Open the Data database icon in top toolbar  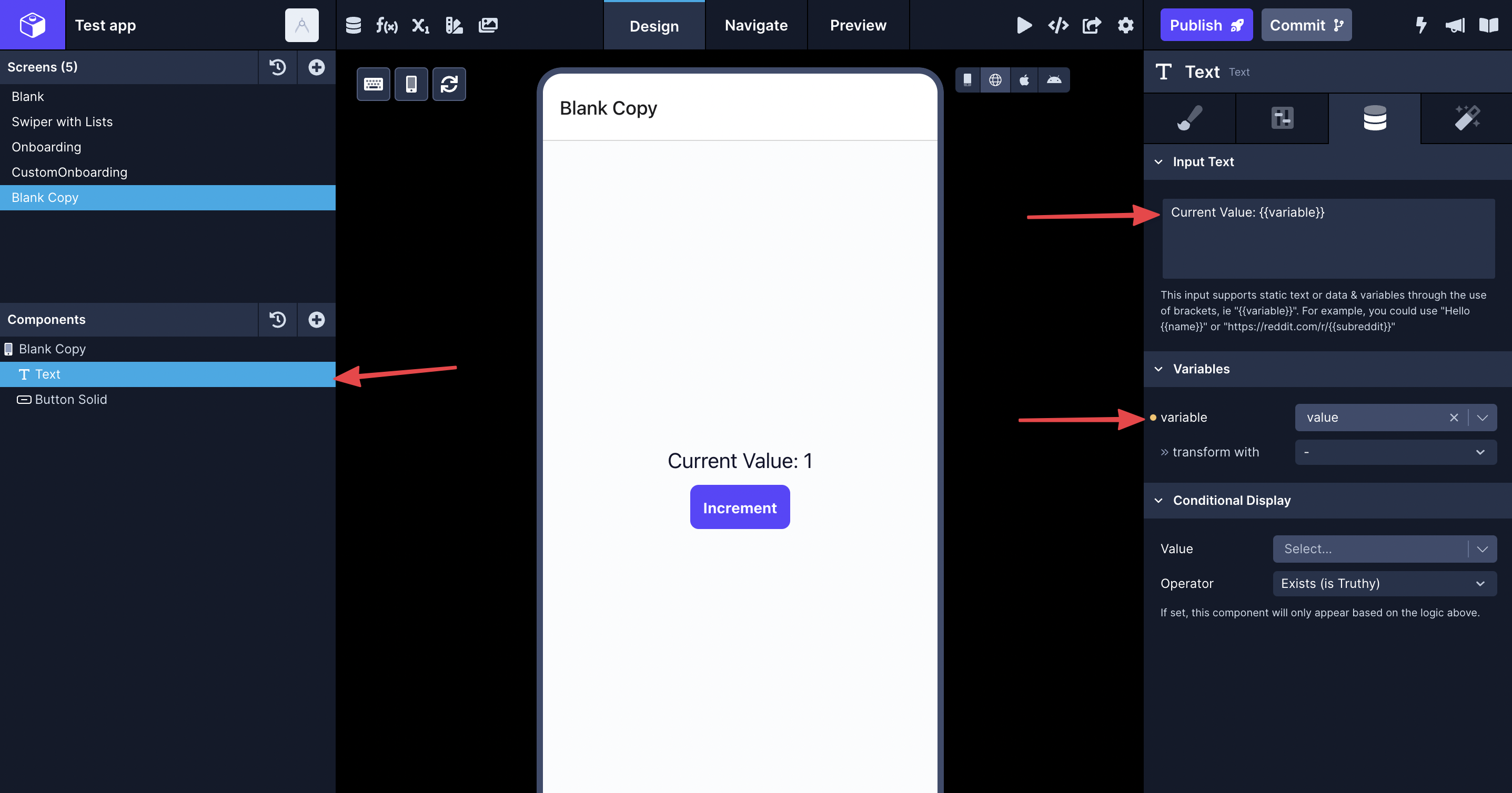[x=354, y=25]
